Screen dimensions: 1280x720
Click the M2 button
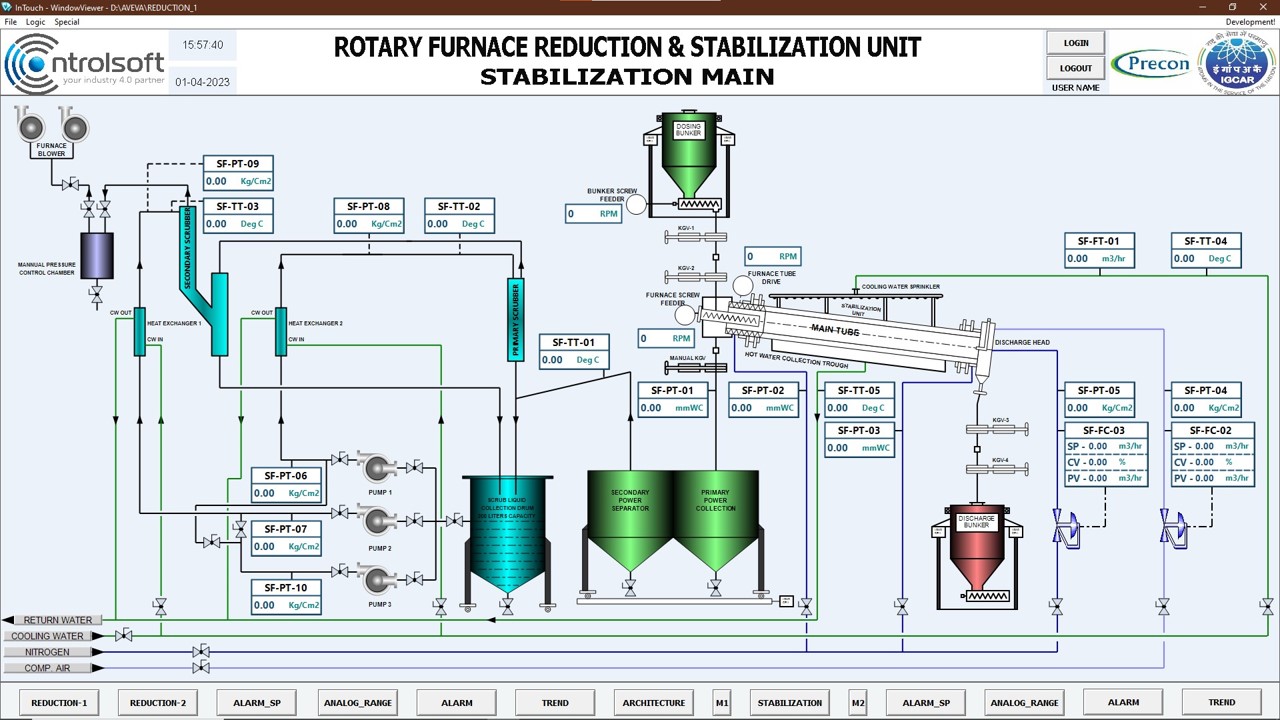pos(858,703)
